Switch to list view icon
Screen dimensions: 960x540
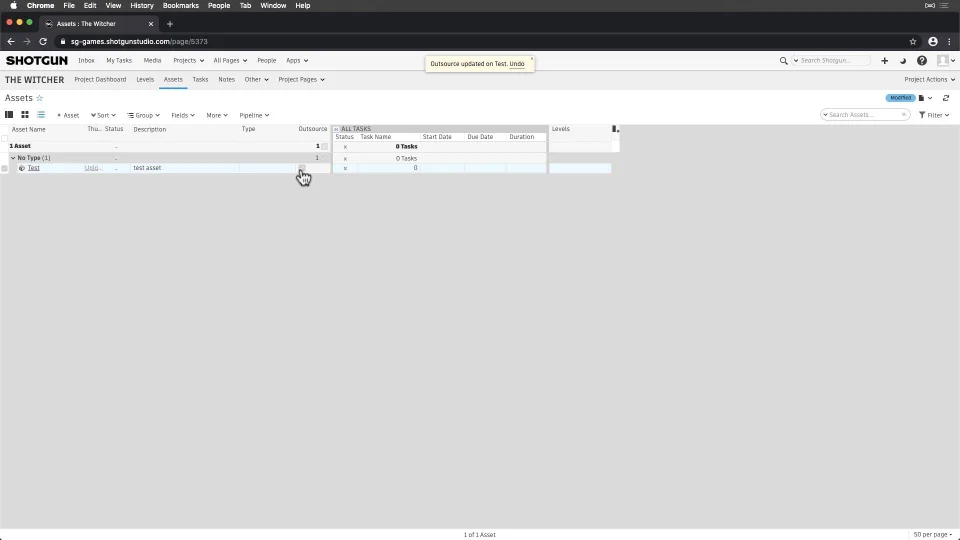[x=41, y=114]
